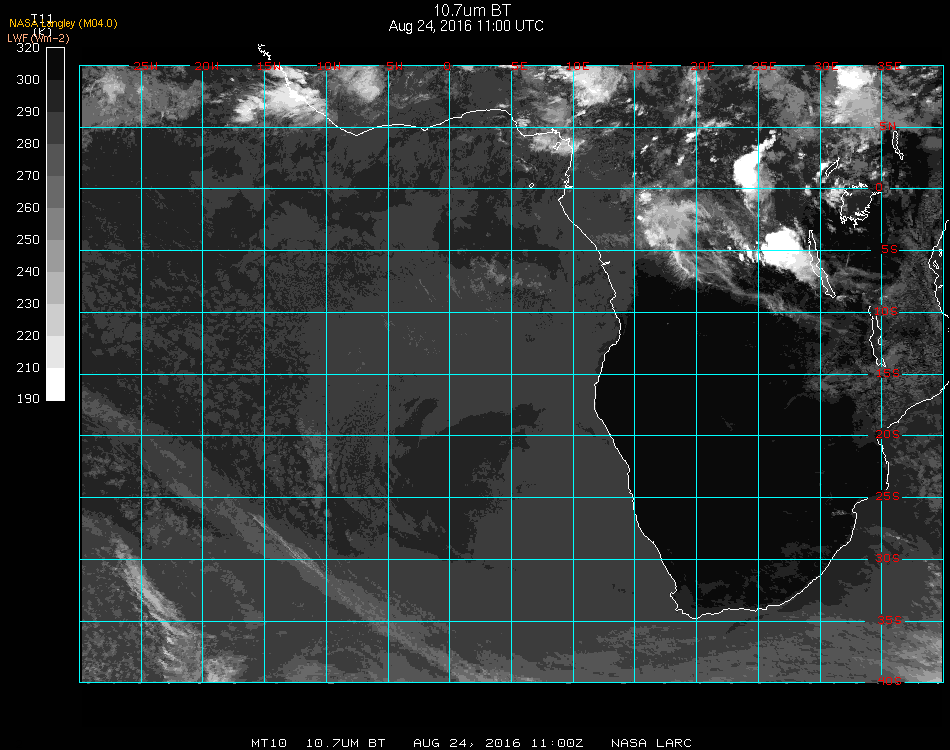
Task: Click the 25W longitude label
Action: pyautogui.click(x=145, y=66)
